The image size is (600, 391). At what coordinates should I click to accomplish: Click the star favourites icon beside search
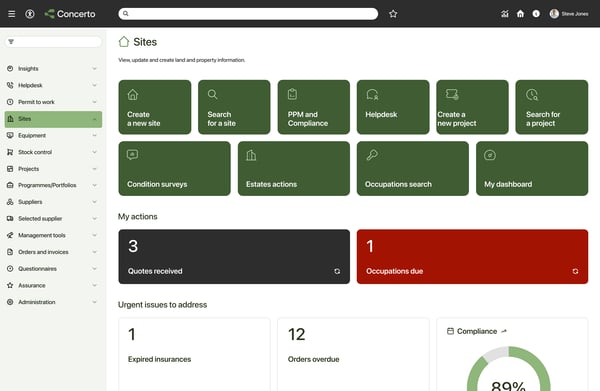point(393,14)
